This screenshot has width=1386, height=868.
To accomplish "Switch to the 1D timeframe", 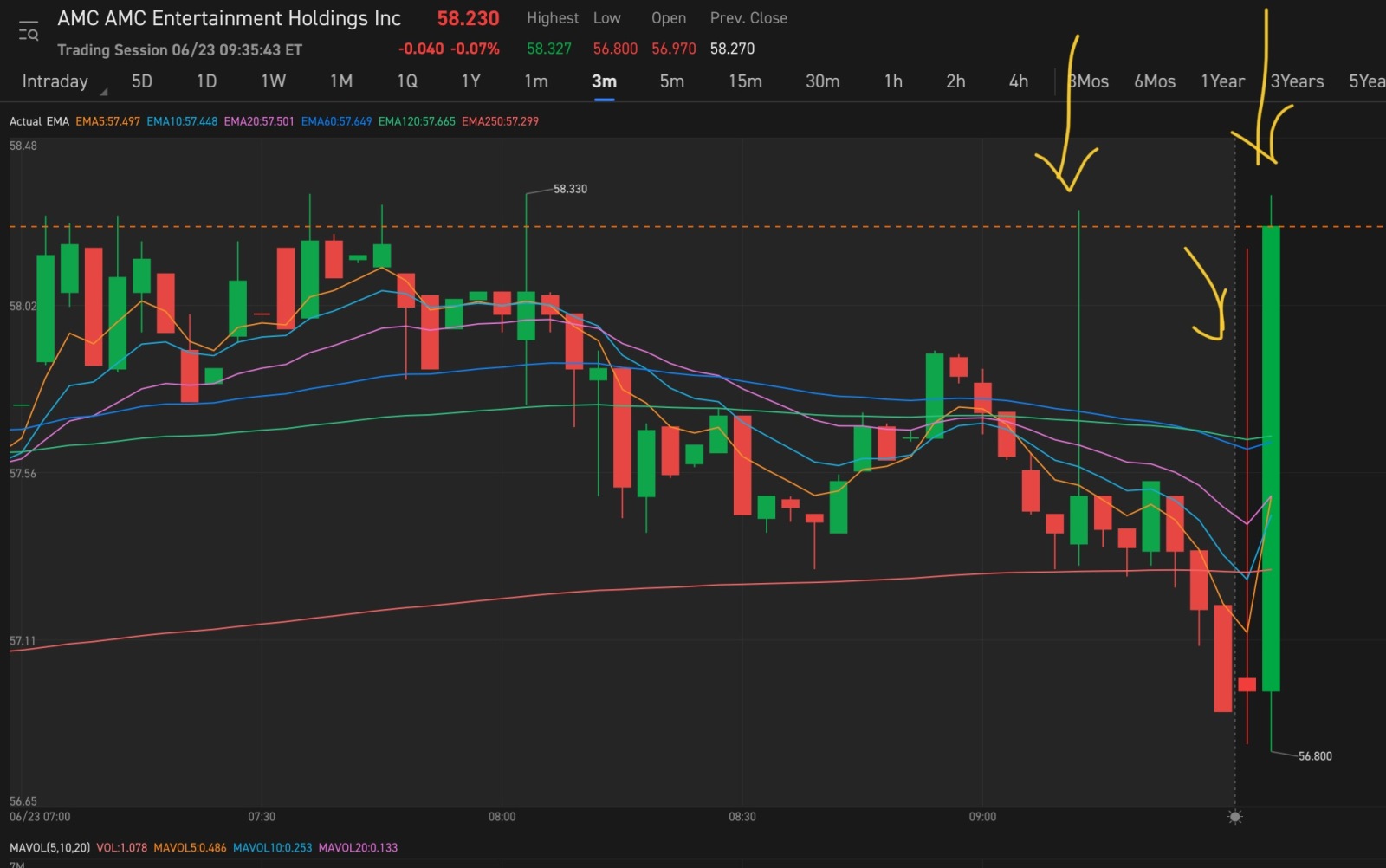I will pos(206,81).
